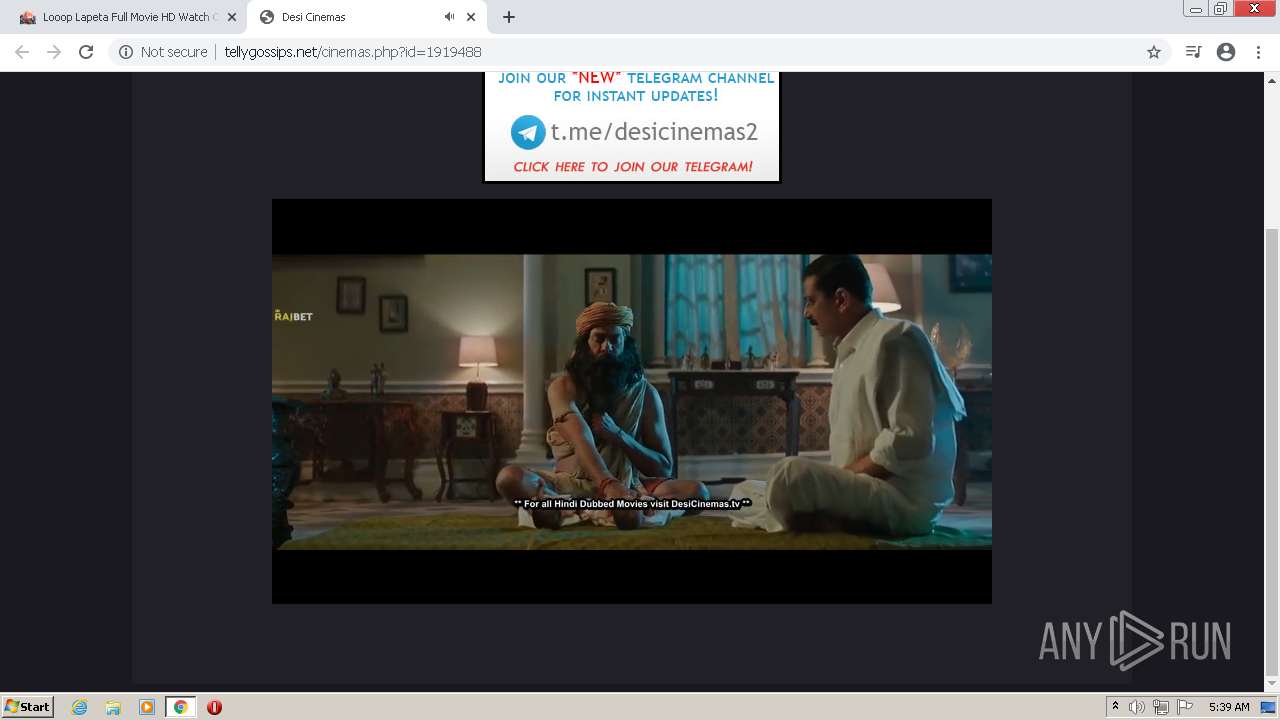The height and width of the screenshot is (720, 1280).
Task: Open the red Opera taskbar icon
Action: pyautogui.click(x=214, y=707)
